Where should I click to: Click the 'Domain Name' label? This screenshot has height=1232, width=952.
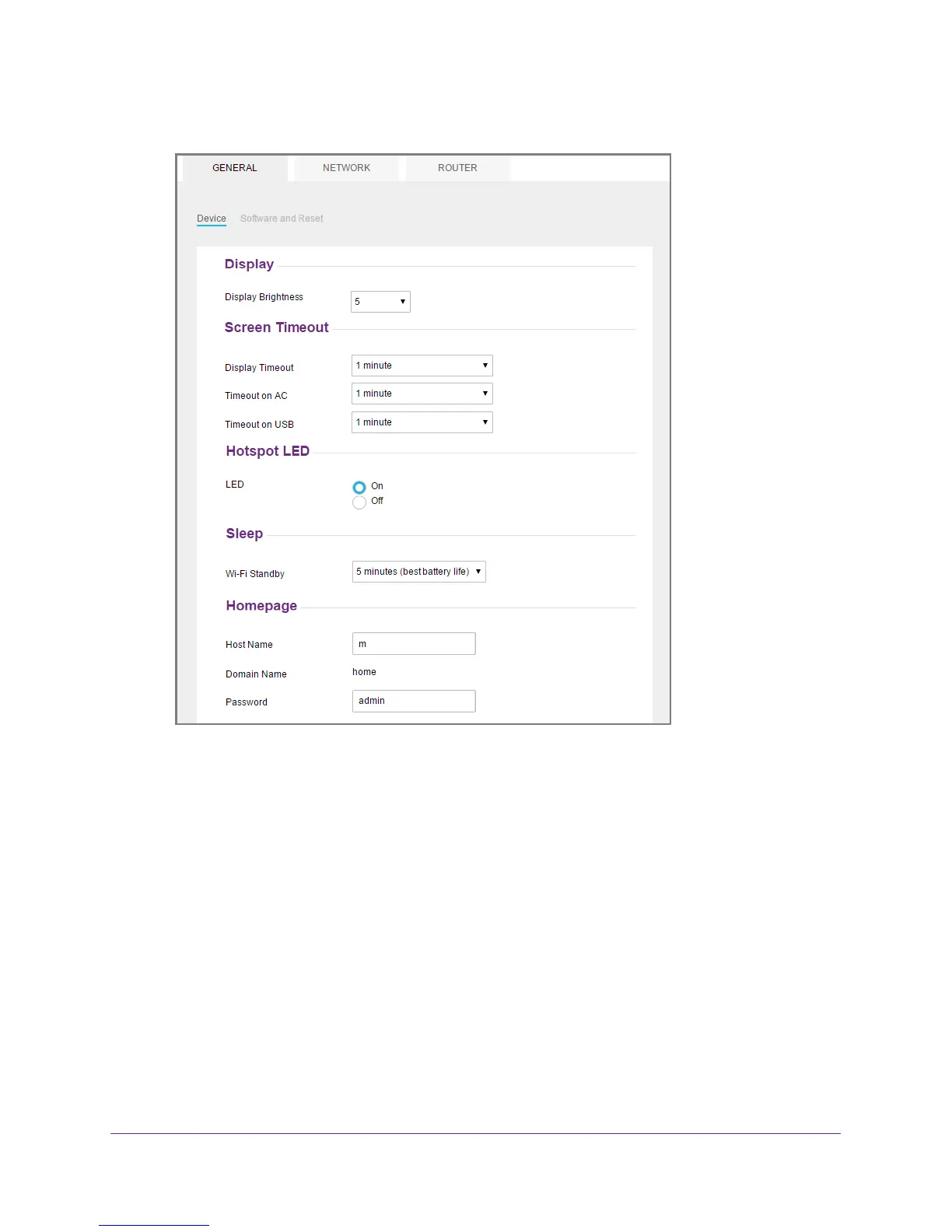pyautogui.click(x=256, y=674)
